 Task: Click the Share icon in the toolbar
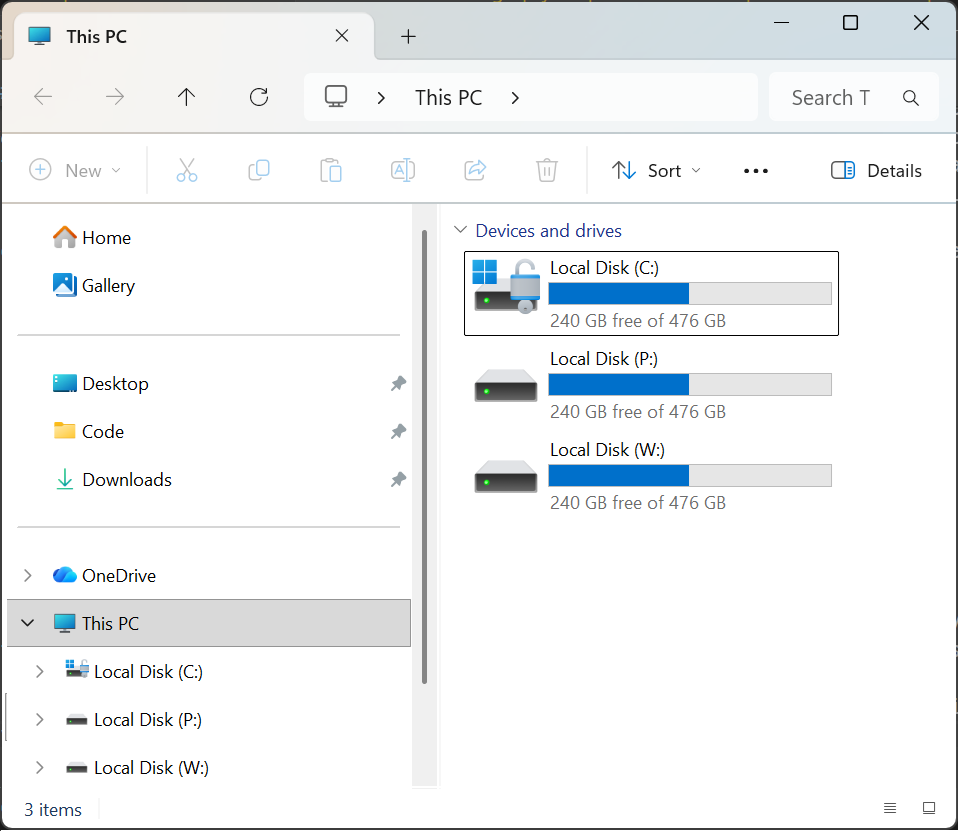tap(475, 170)
